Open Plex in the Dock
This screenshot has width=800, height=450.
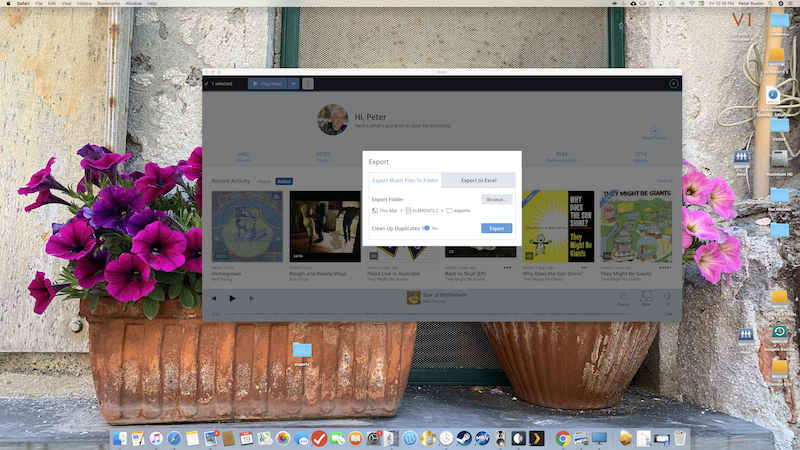pyautogui.click(x=537, y=438)
